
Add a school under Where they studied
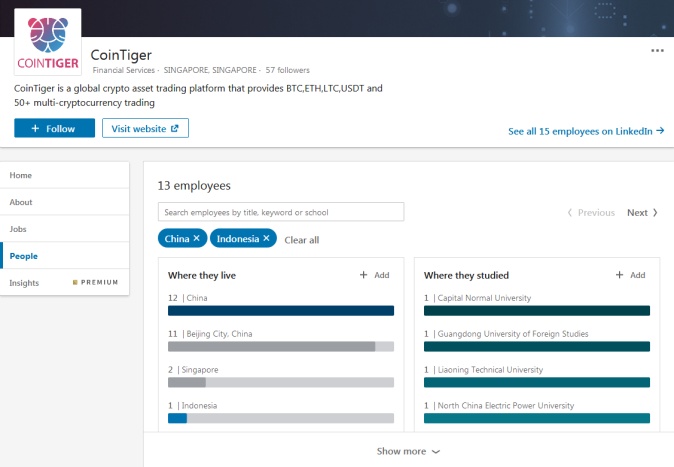pos(631,275)
